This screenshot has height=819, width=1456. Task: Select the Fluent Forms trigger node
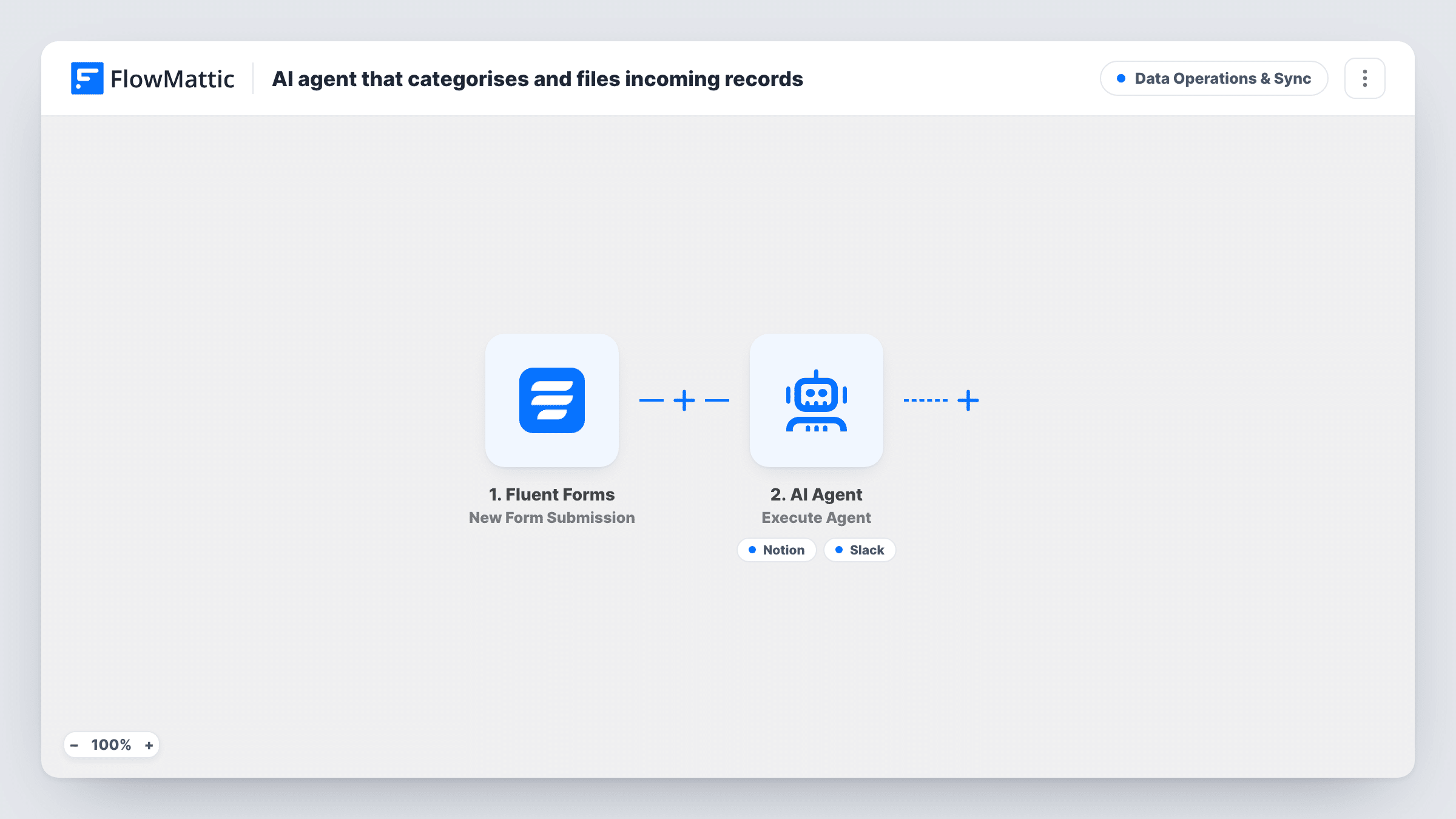click(551, 400)
